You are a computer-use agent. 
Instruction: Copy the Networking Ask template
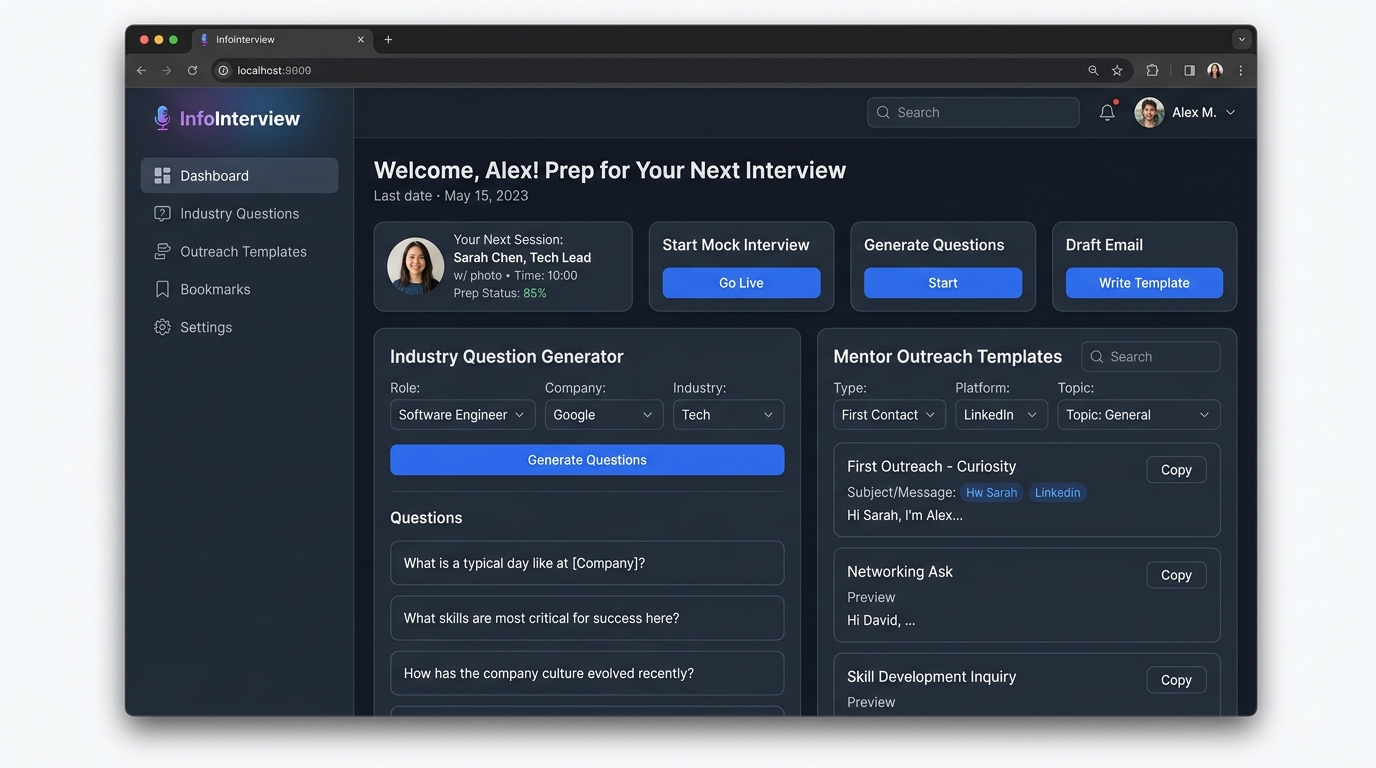click(1176, 575)
